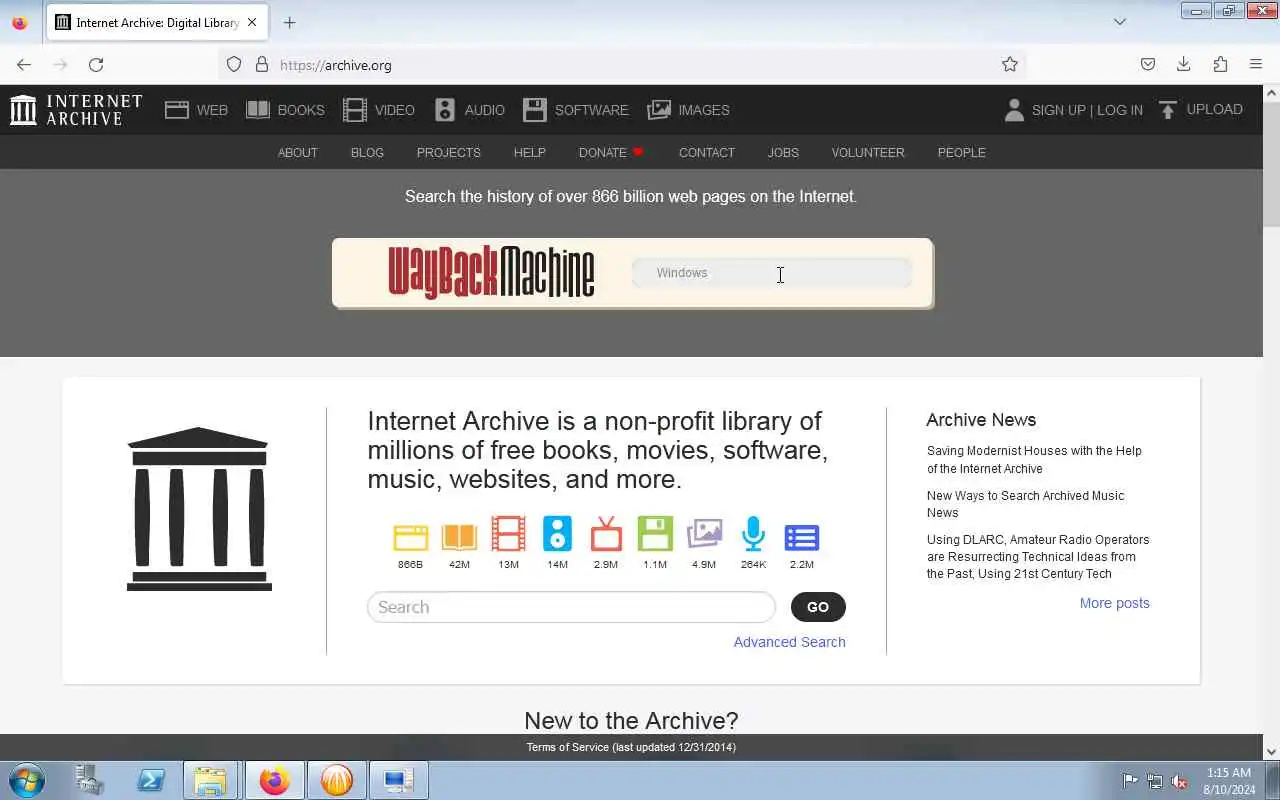This screenshot has width=1280, height=800.
Task: Close the Internet Archive tab
Action: (x=252, y=22)
